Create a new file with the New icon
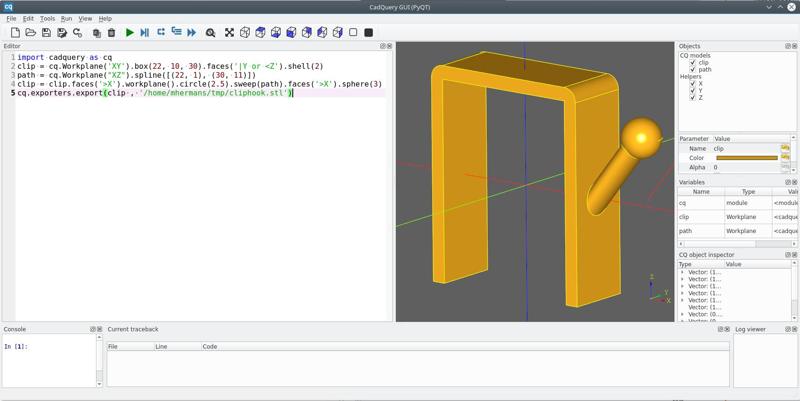The image size is (800, 401). (15, 33)
